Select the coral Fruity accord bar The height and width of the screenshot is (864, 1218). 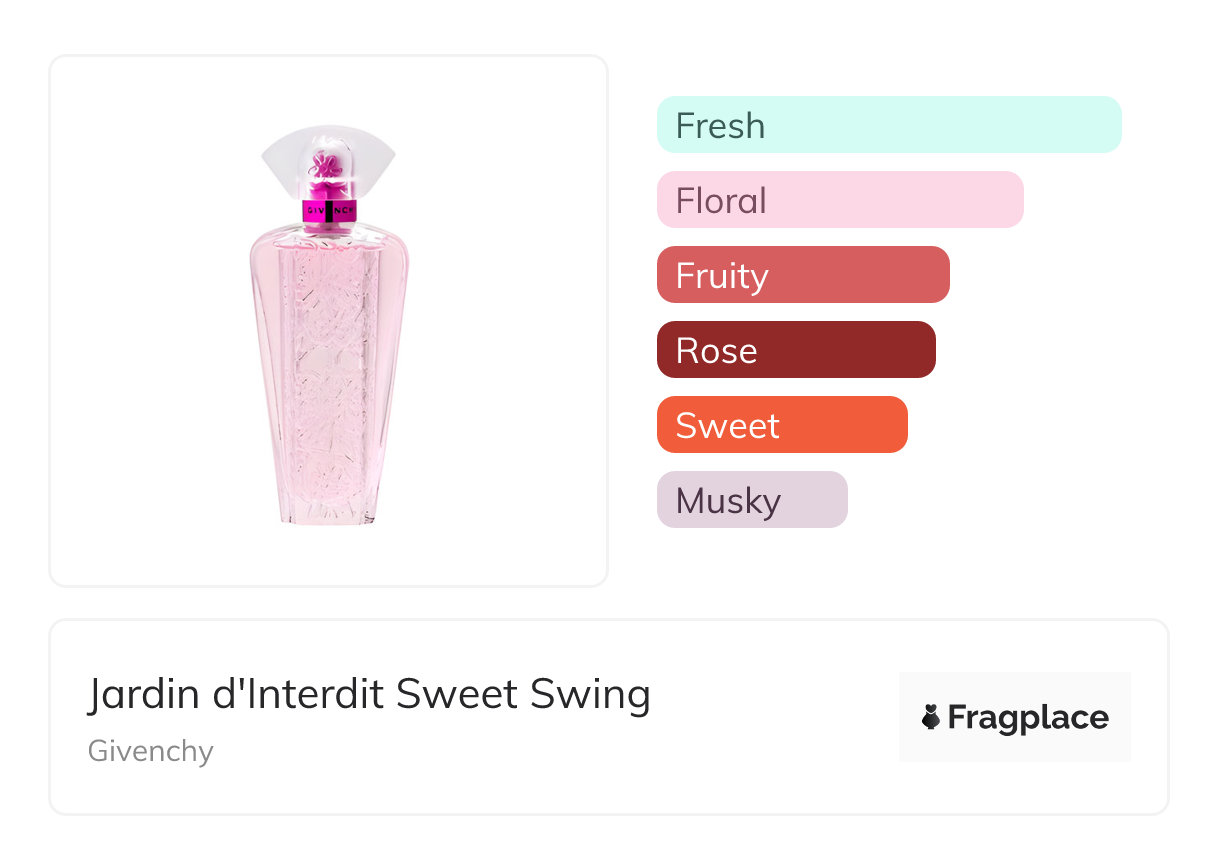[803, 275]
